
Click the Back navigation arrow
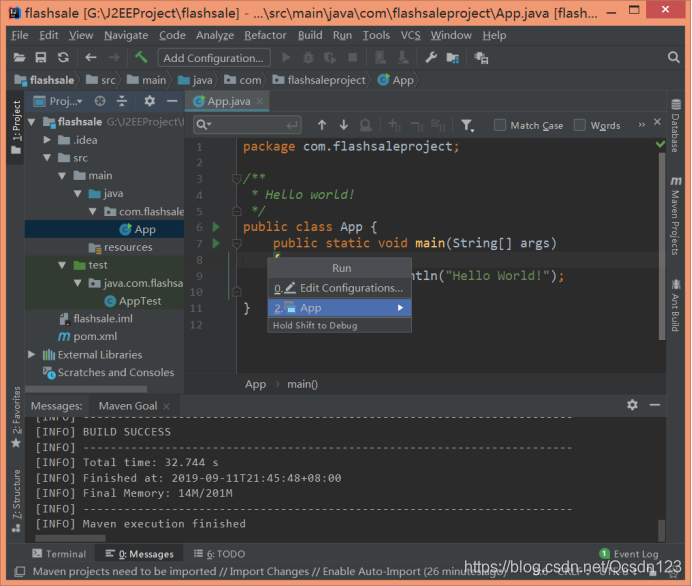tap(90, 57)
